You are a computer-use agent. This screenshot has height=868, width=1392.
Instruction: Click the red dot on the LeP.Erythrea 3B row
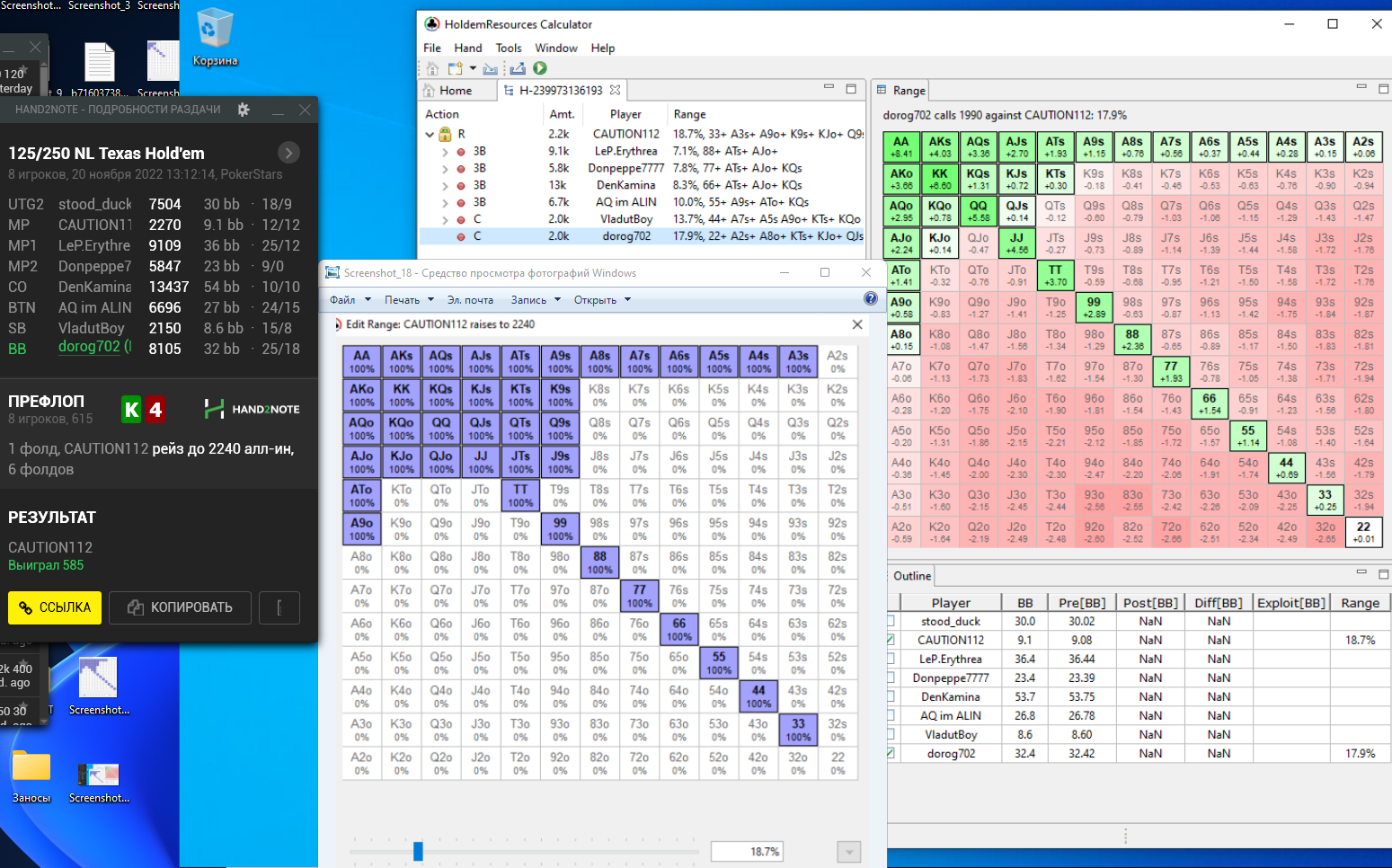point(461,152)
